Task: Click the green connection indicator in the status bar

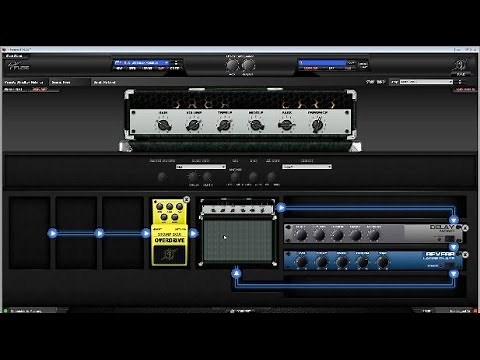Action: click(5, 311)
